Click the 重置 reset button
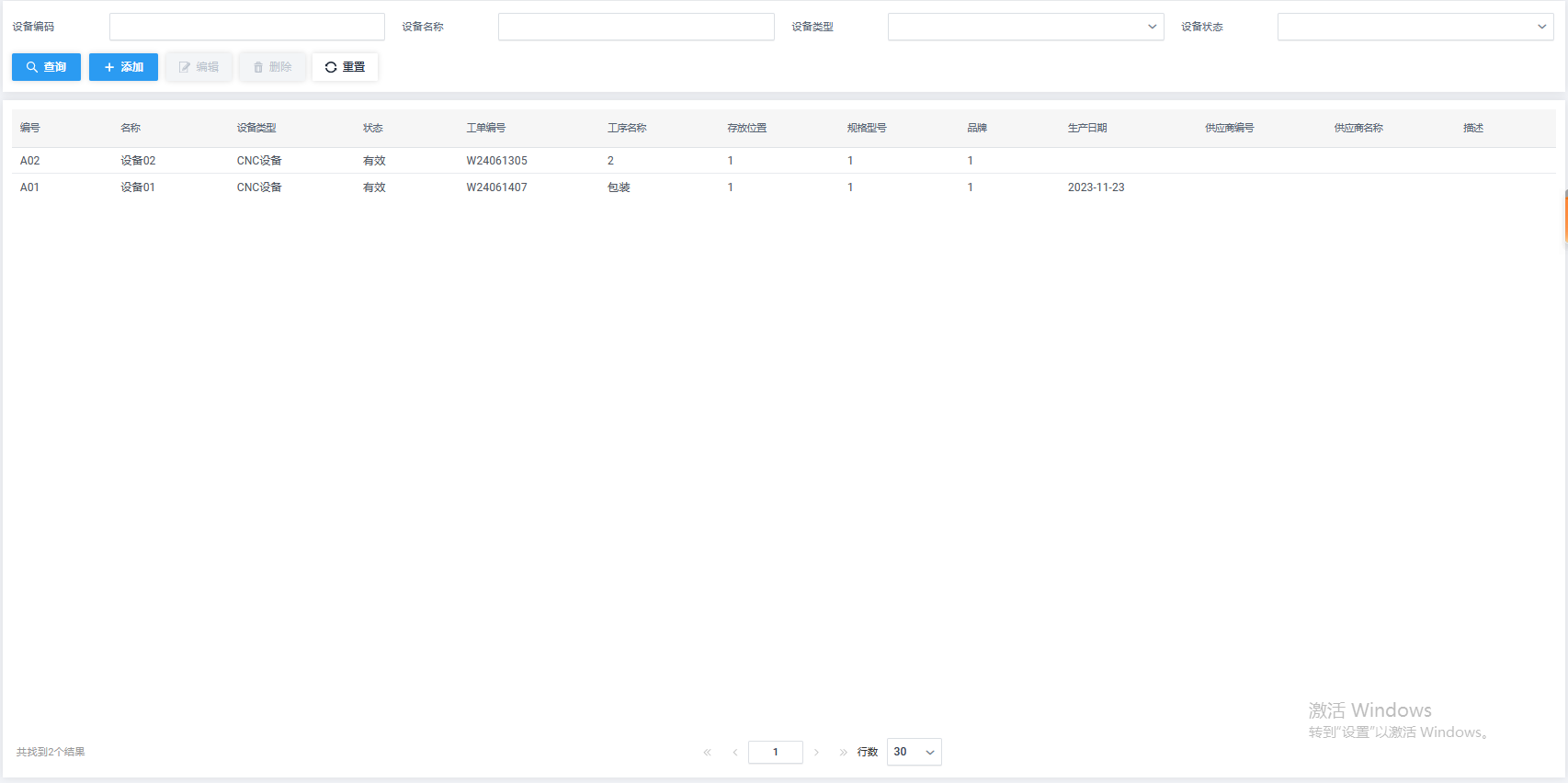The image size is (1568, 783). 345,67
